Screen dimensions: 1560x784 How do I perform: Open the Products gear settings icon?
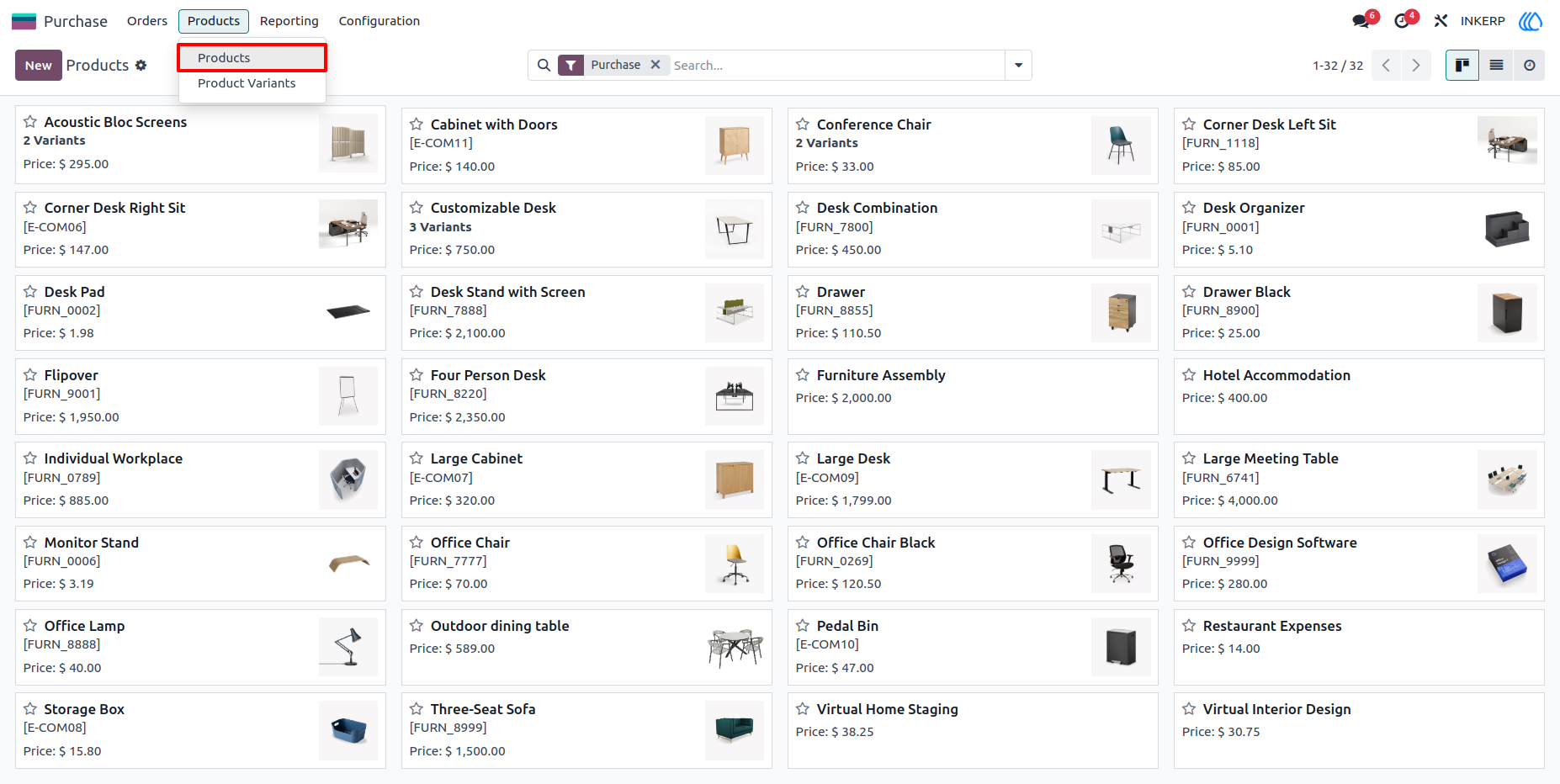(x=141, y=65)
